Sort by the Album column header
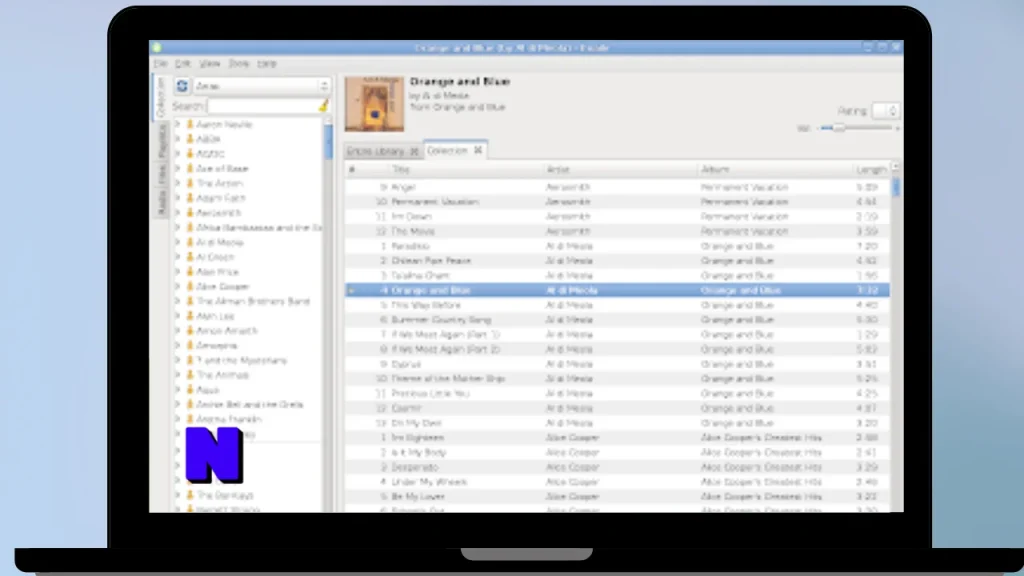1024x576 pixels. coord(775,169)
